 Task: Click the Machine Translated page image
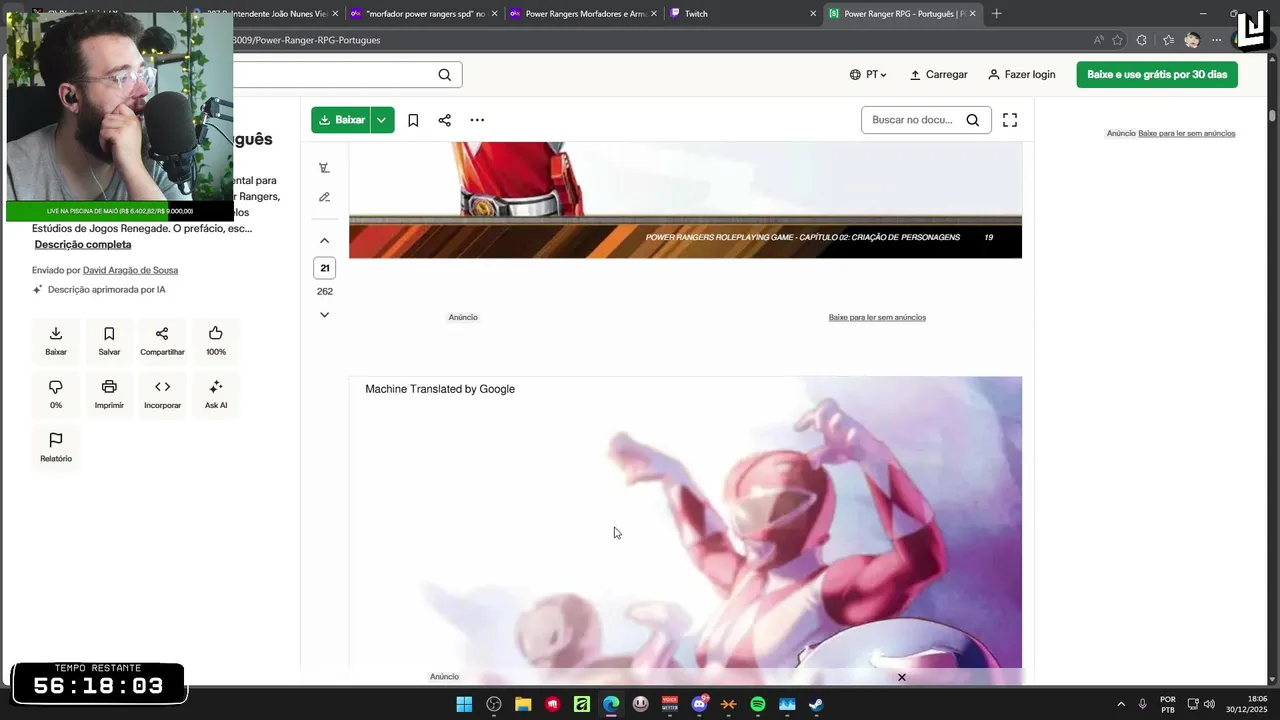(685, 522)
